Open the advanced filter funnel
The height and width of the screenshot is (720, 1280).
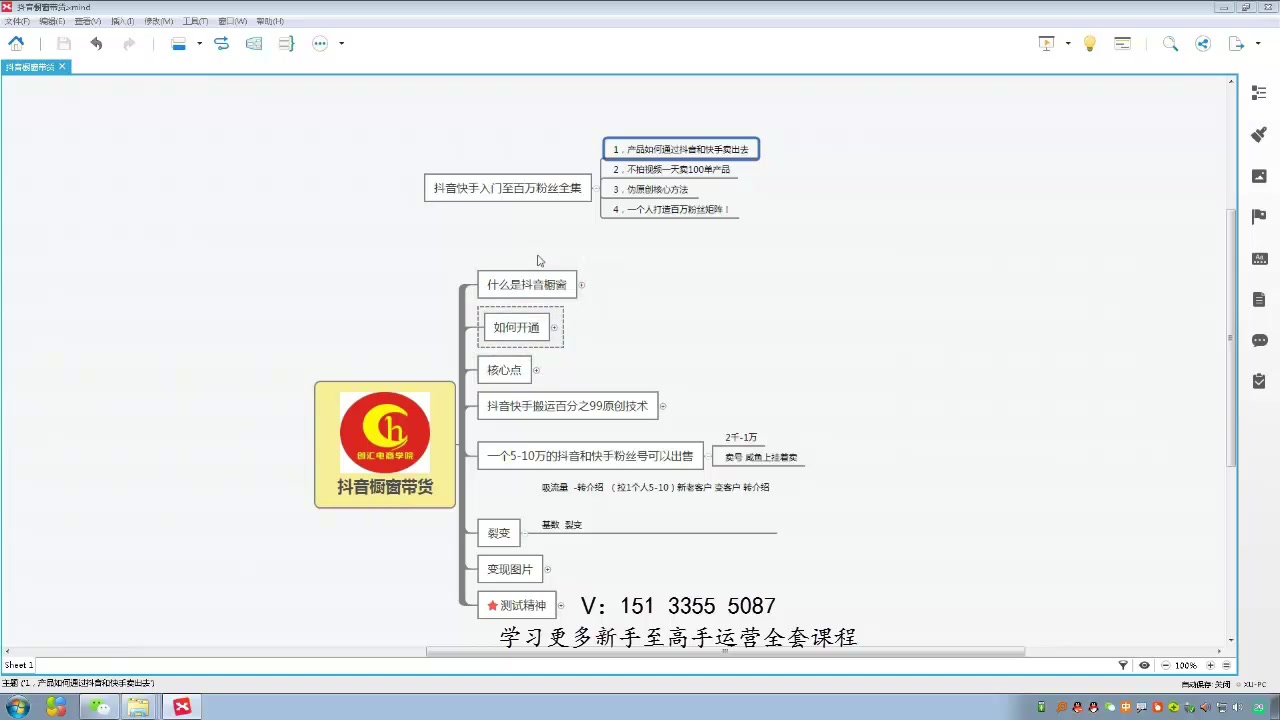coord(1123,665)
